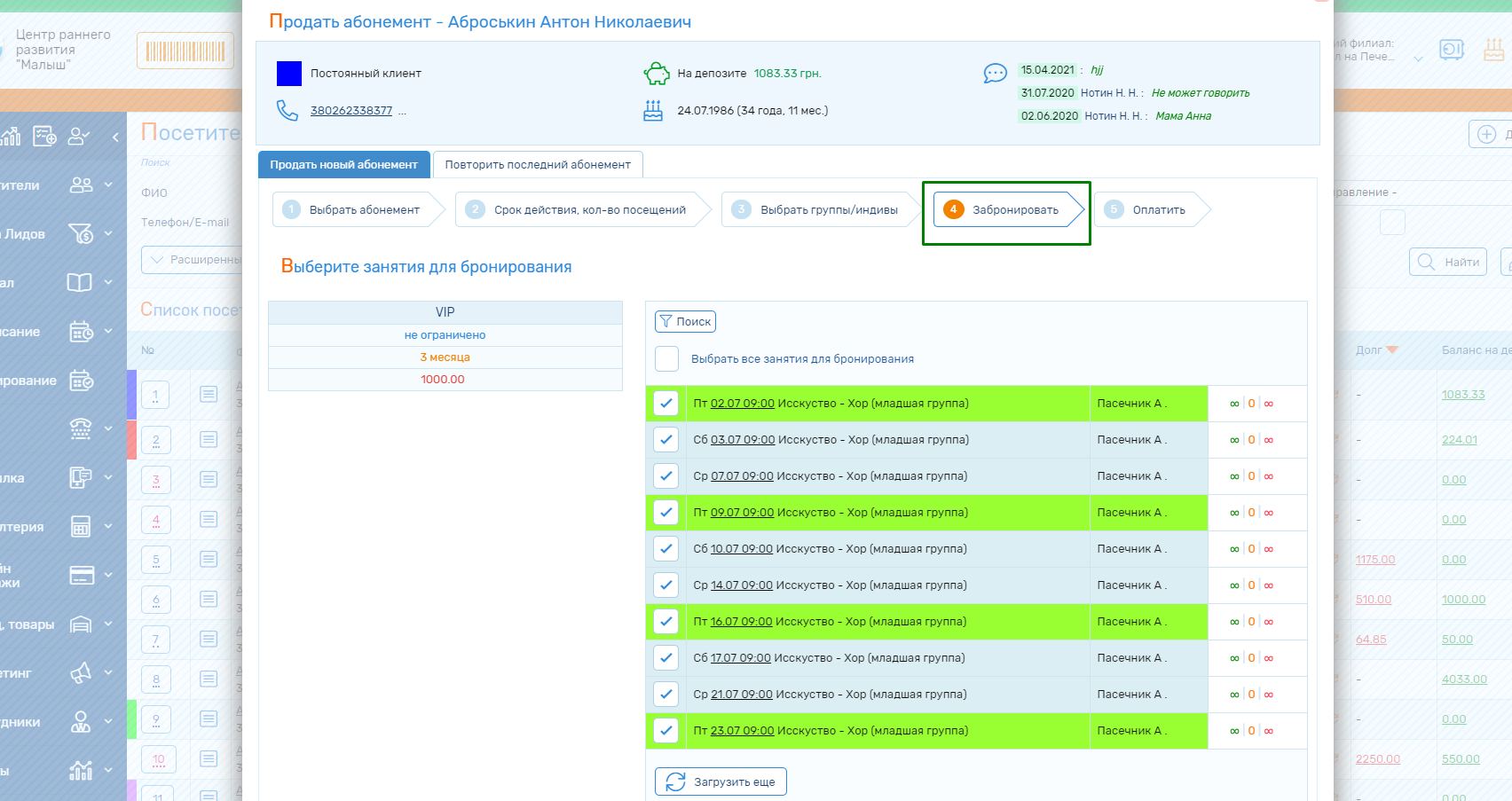Image resolution: width=1512 pixels, height=801 pixels.
Task: Collapse the left sidebar with chevron
Action: tap(115, 137)
